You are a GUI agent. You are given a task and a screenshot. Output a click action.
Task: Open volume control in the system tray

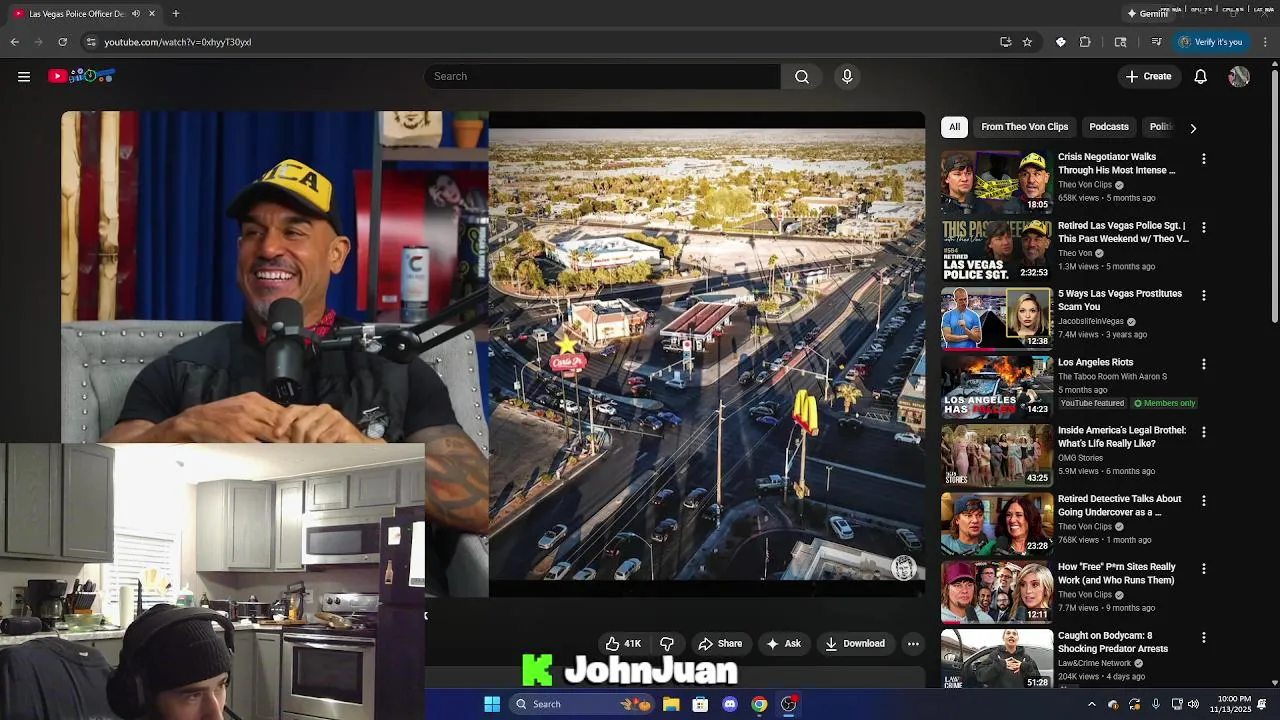pos(1193,704)
